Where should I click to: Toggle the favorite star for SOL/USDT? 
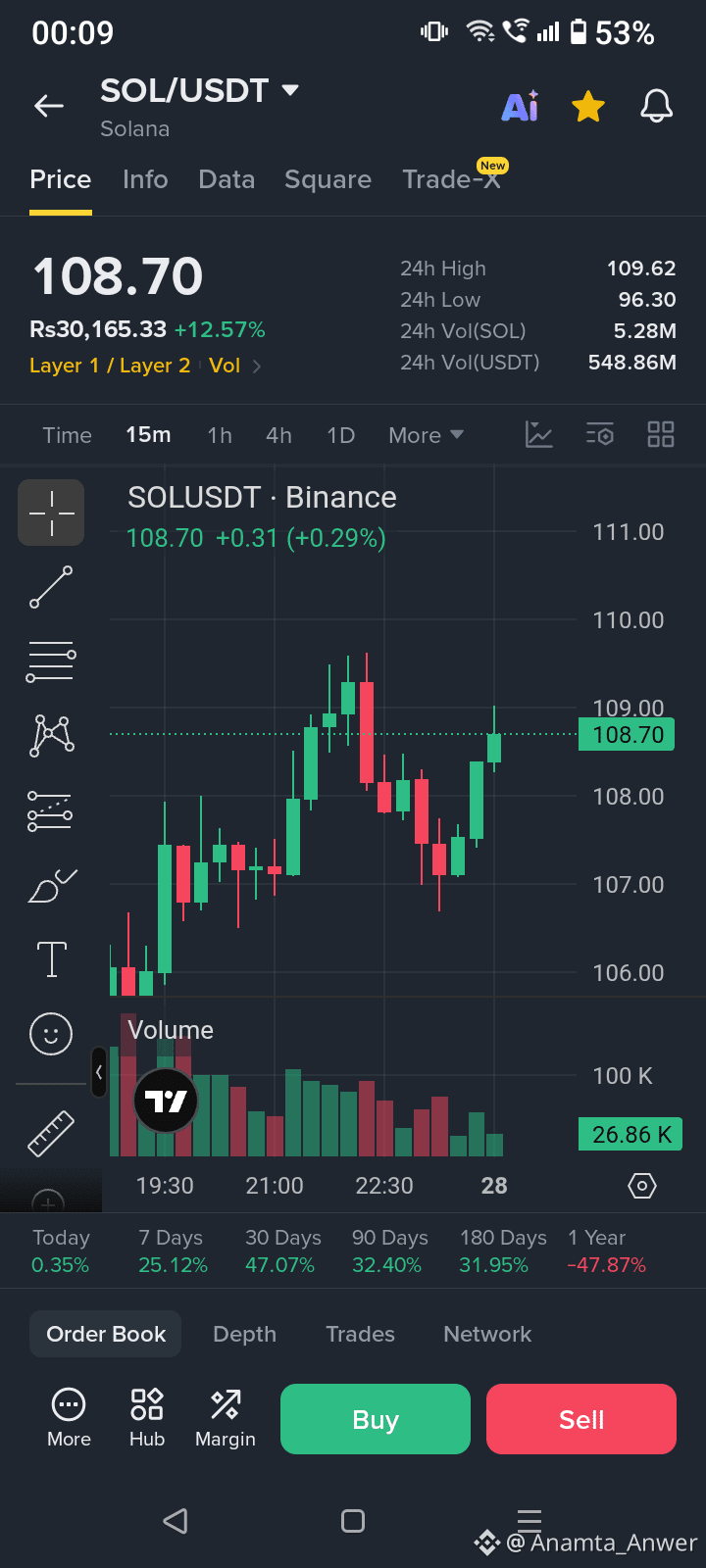click(x=588, y=106)
